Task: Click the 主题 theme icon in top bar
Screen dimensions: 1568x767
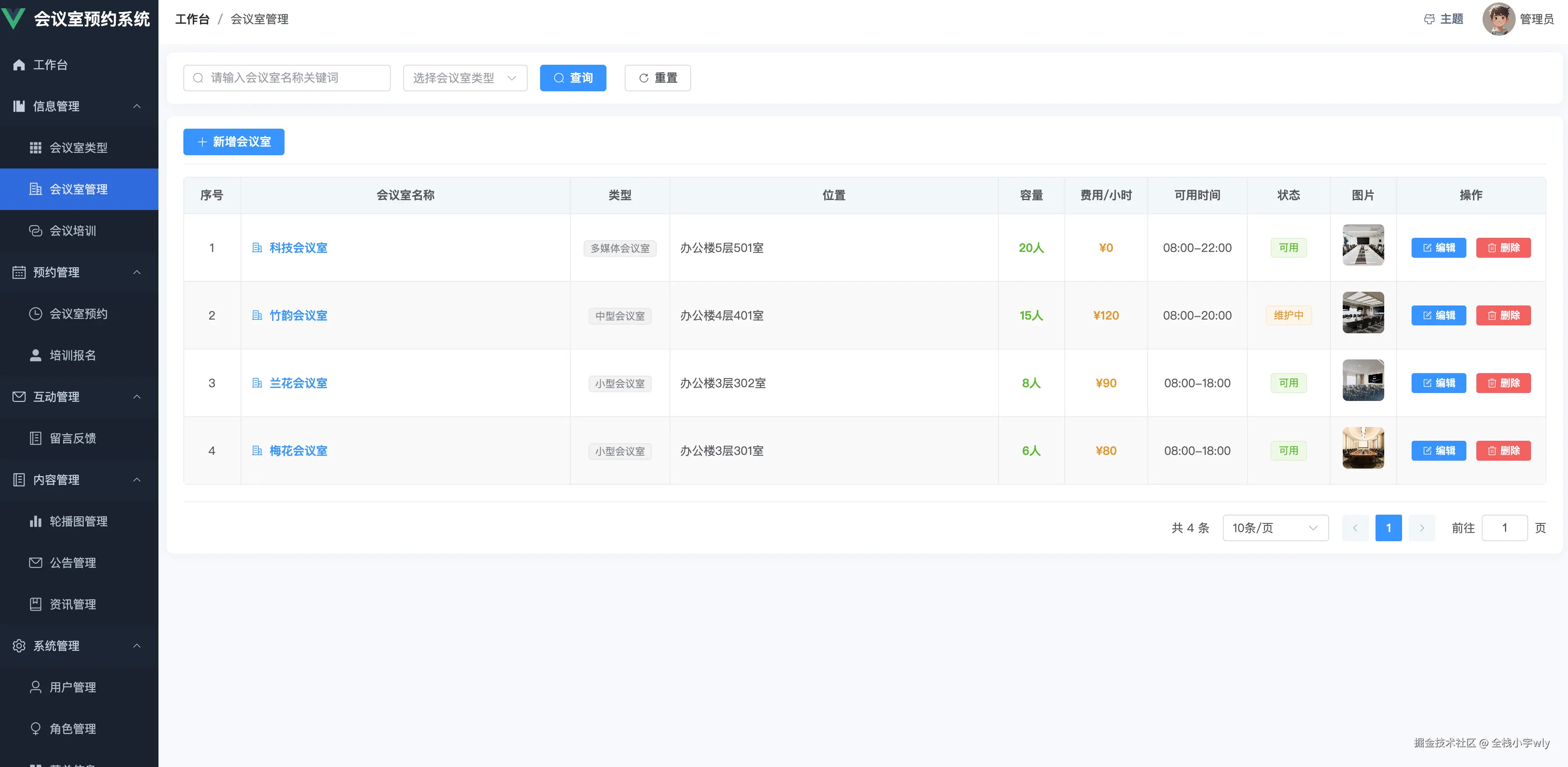Action: pos(1430,19)
